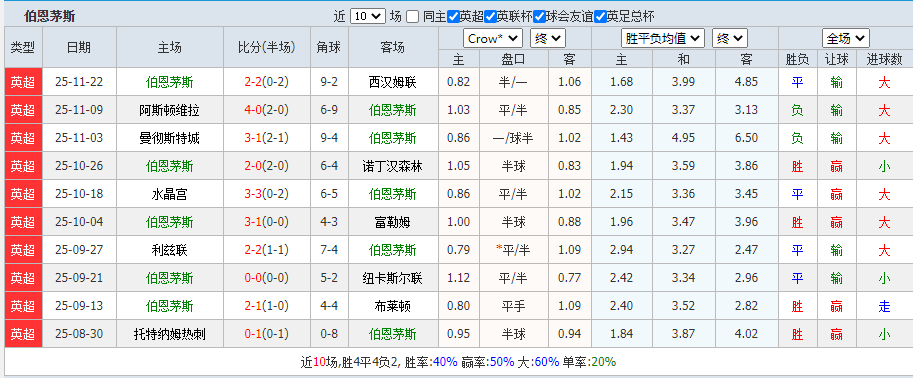Click the 3-3(0-2) score result

267,194
